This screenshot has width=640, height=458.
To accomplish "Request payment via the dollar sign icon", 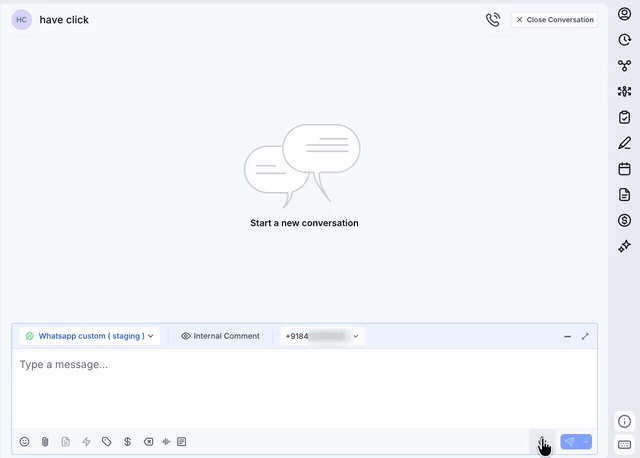I will (127, 442).
